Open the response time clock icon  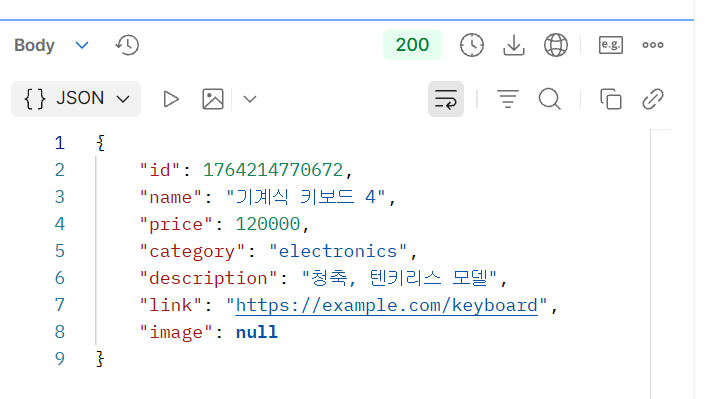(472, 45)
